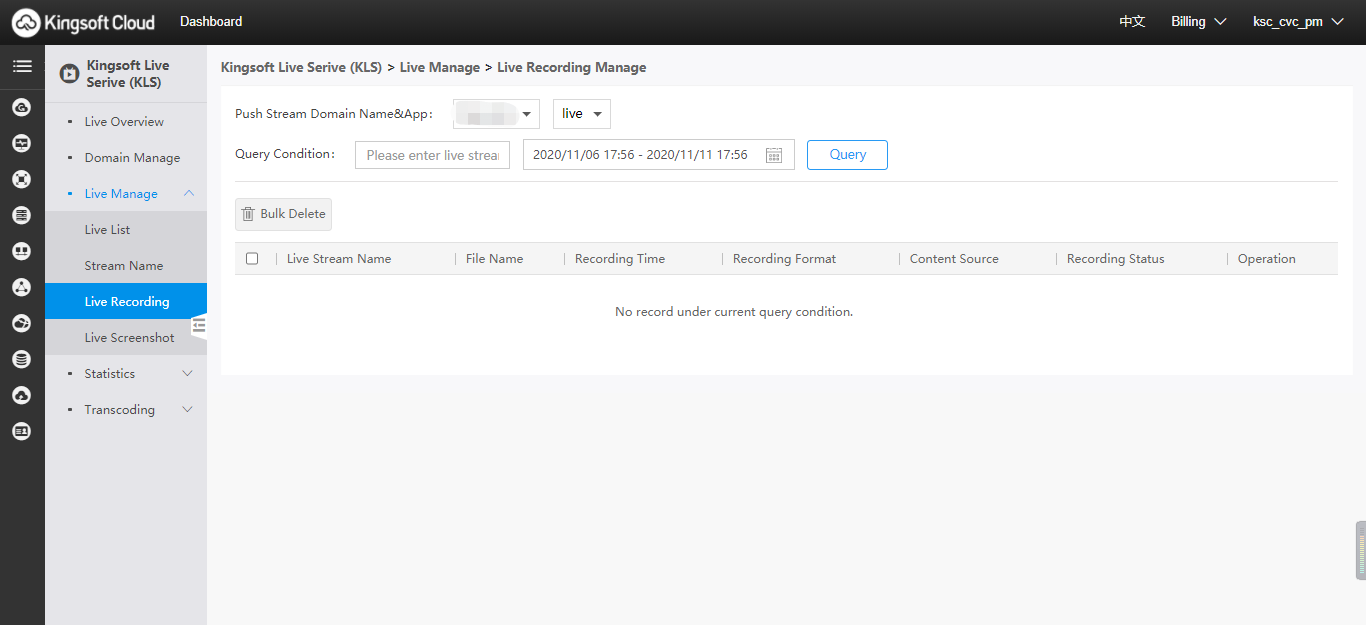This screenshot has width=1366, height=625.
Task: Select Live Recording submenu item
Action: coord(125,302)
